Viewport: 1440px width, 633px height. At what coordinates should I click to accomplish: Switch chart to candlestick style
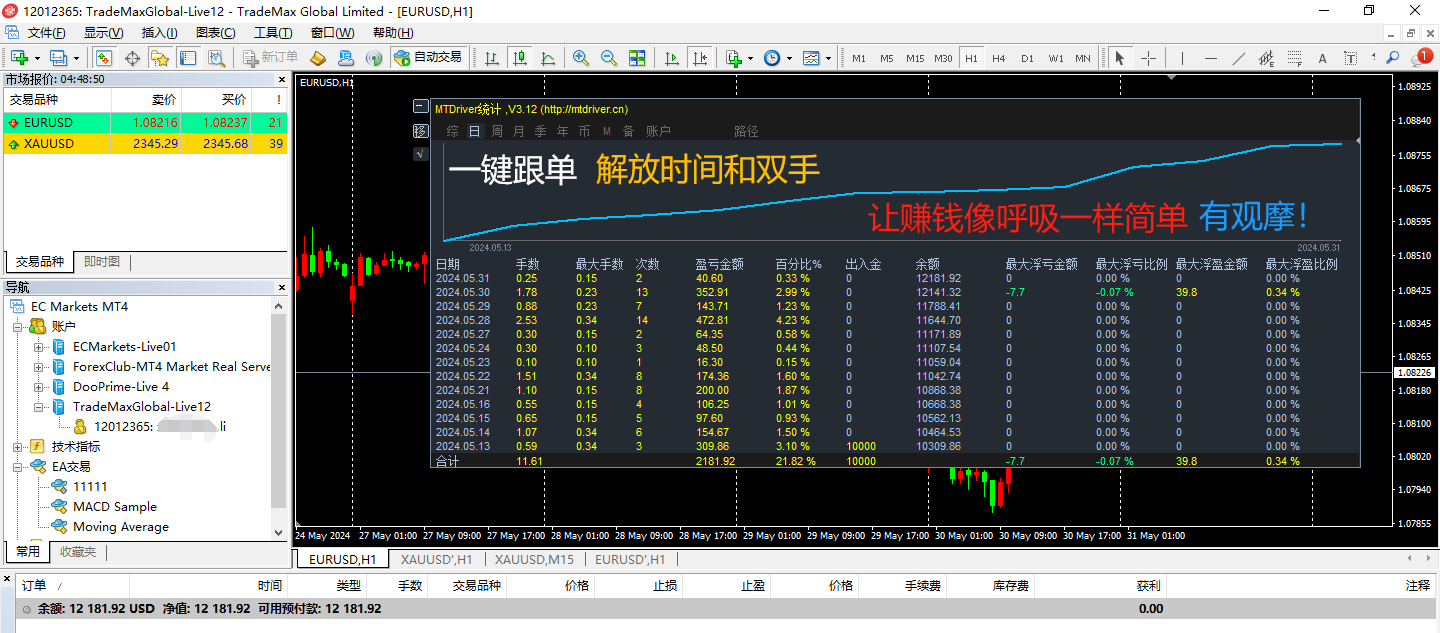[x=520, y=58]
